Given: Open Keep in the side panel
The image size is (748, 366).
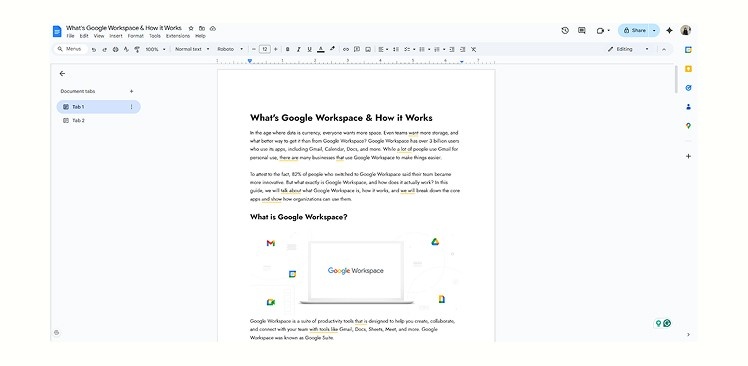Looking at the screenshot, I should (x=688, y=69).
